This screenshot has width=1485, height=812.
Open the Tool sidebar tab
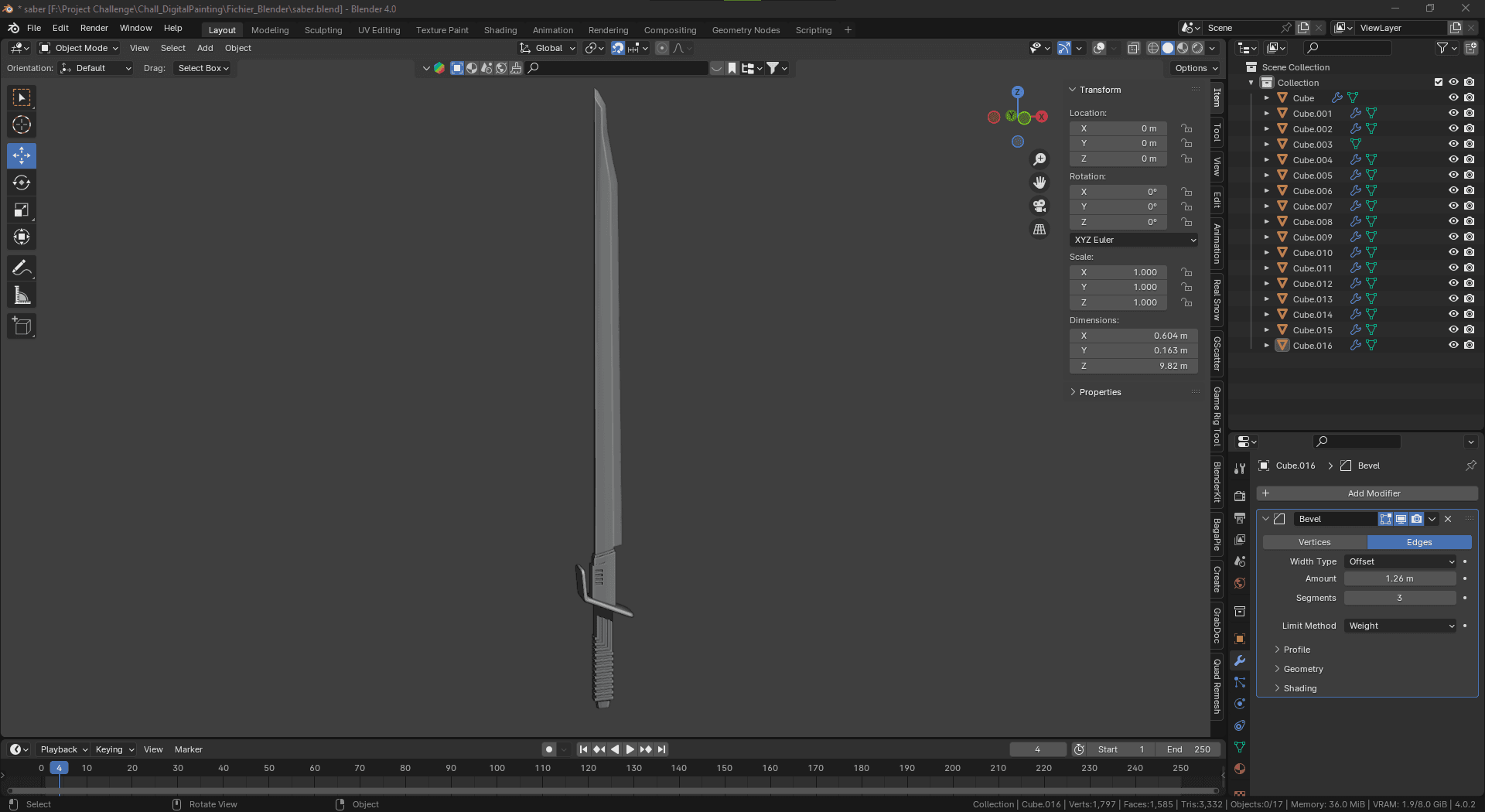(1217, 132)
